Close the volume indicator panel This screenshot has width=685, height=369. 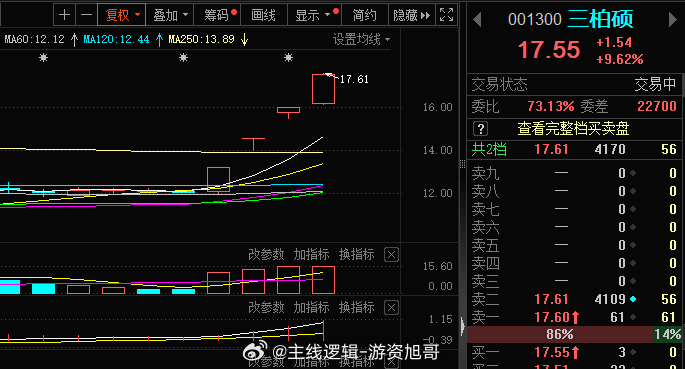391,255
